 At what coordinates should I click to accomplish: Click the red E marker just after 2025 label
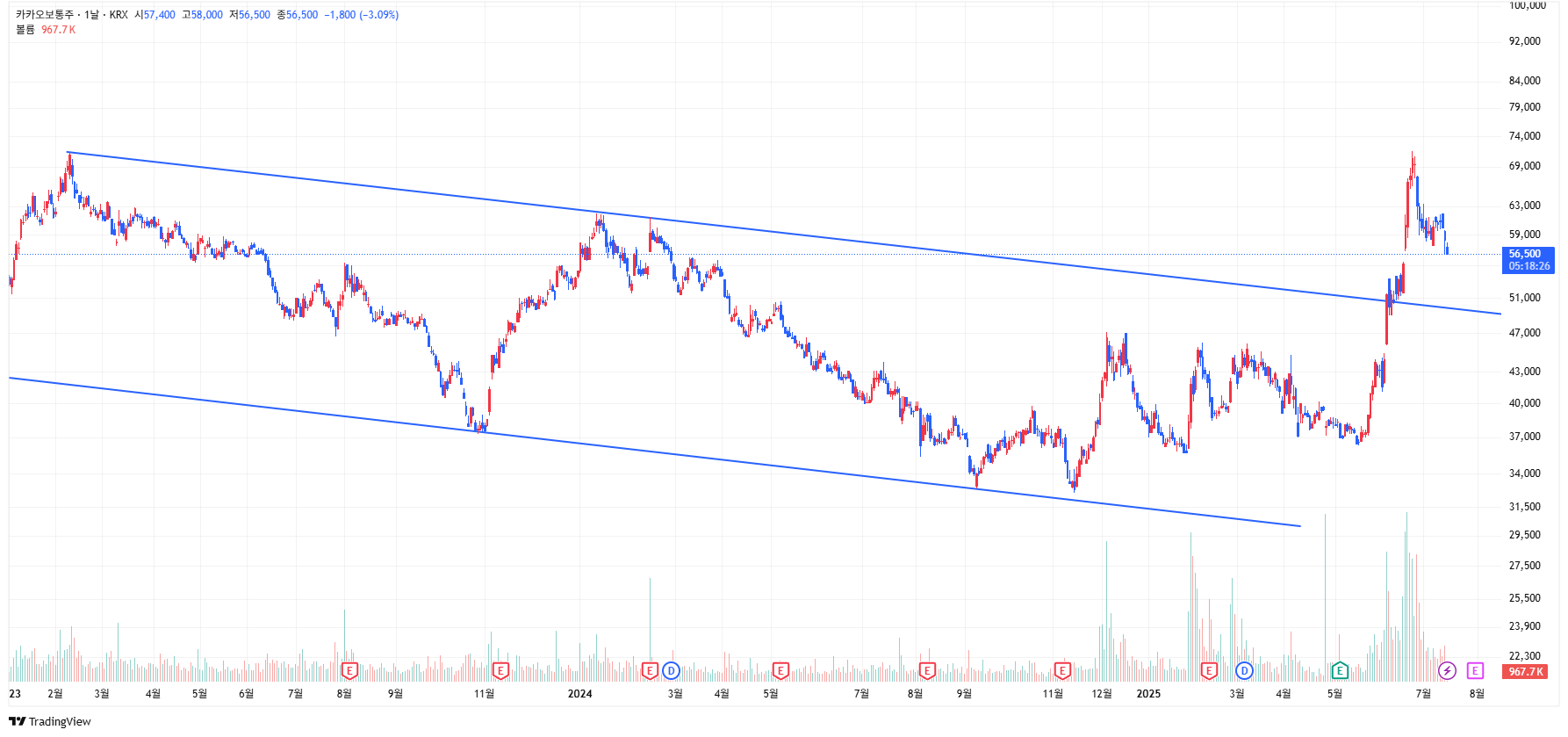click(1209, 671)
